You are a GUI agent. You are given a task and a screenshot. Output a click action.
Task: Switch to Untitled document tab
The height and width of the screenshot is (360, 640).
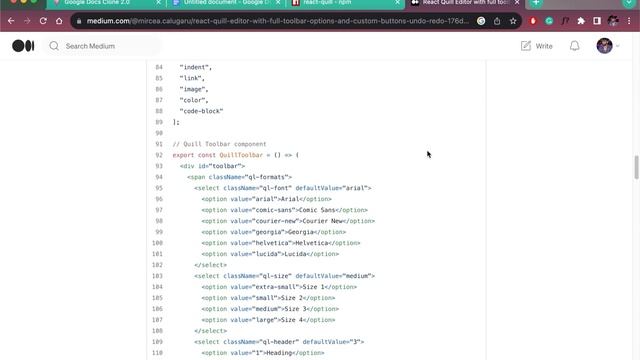tap(227, 2)
